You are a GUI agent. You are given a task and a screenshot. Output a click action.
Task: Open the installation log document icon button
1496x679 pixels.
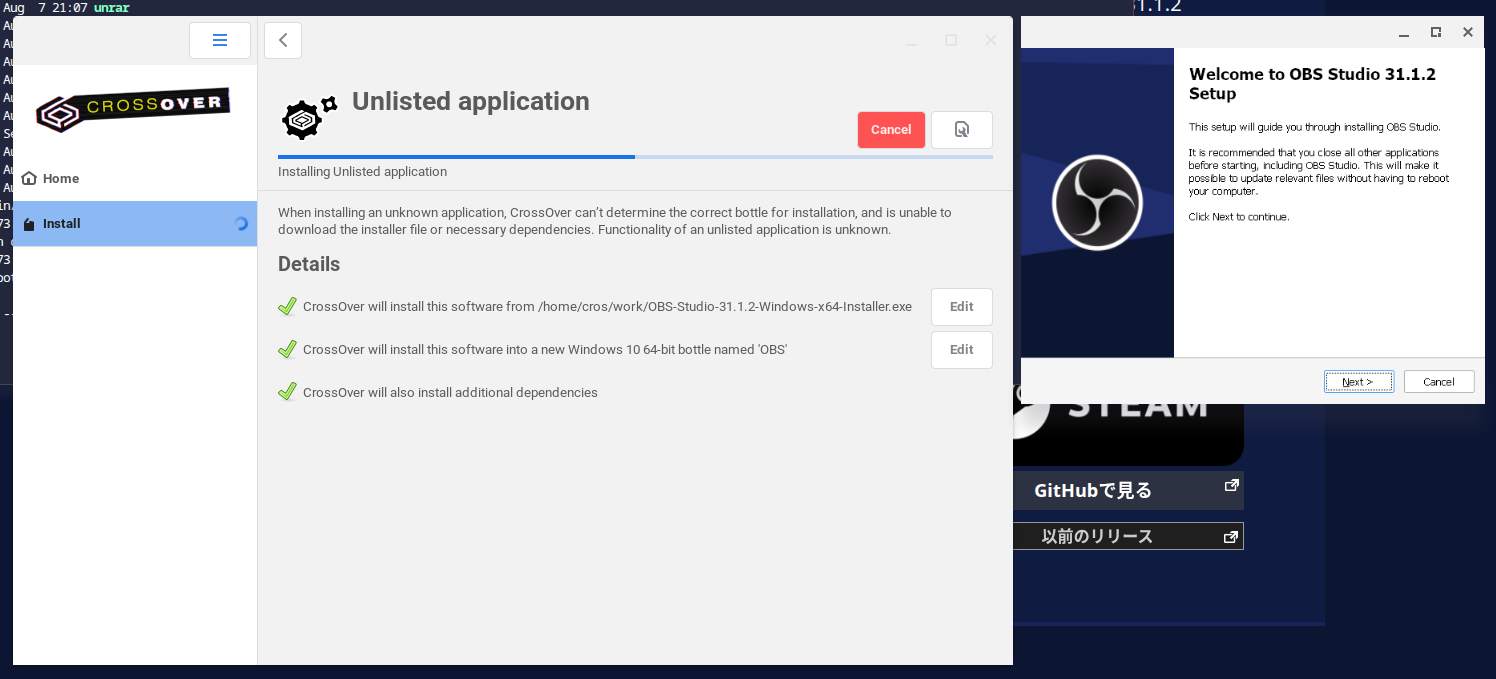[962, 130]
